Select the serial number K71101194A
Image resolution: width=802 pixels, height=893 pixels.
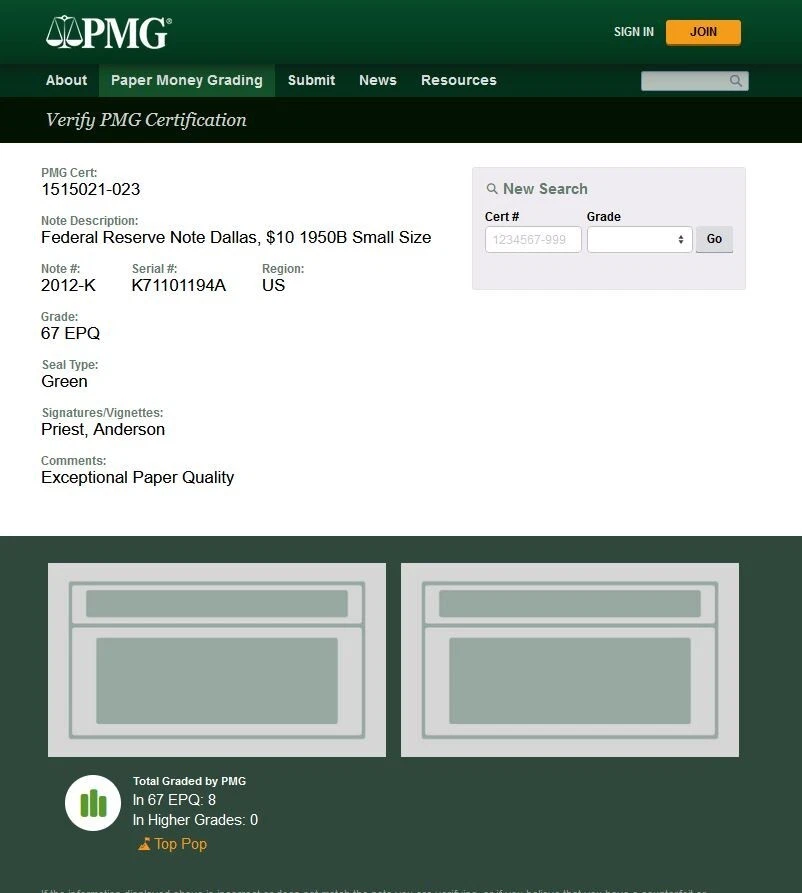tap(179, 285)
